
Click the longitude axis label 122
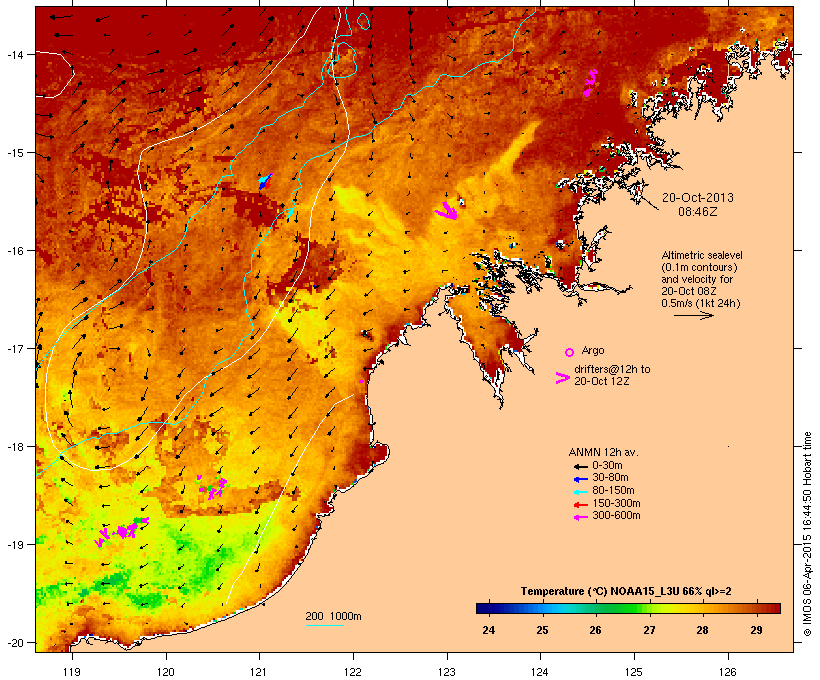point(353,672)
